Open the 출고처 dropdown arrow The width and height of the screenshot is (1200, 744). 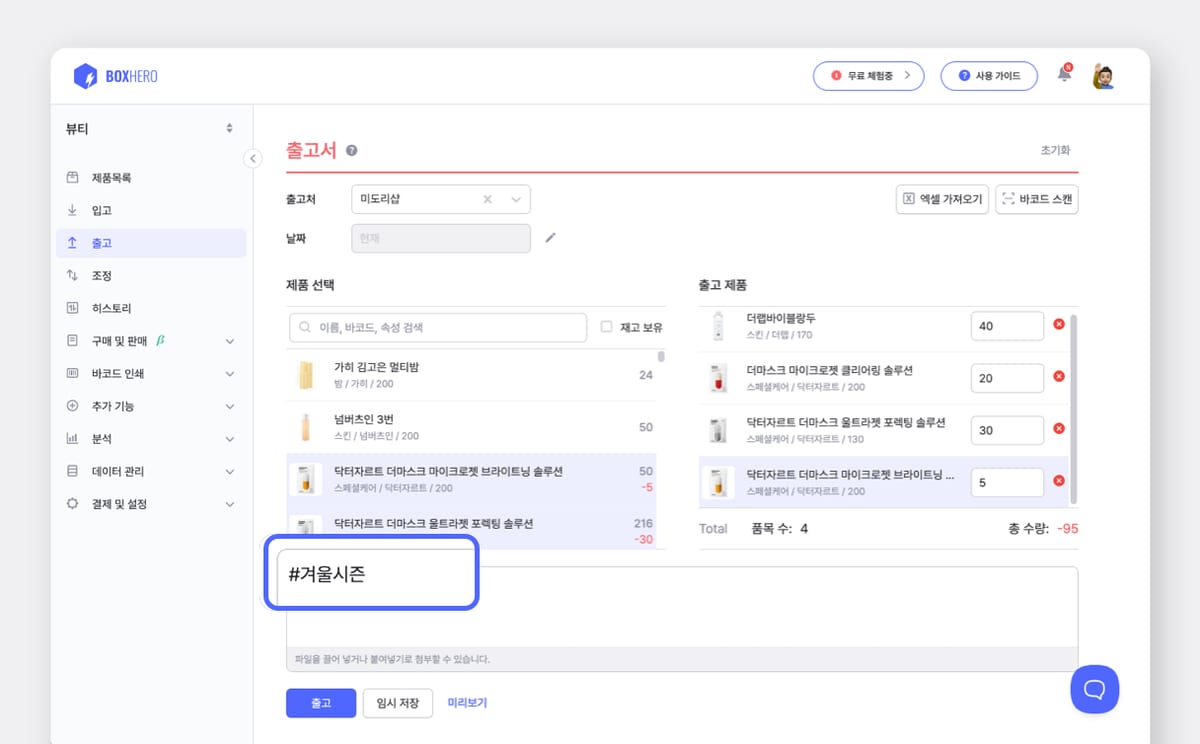516,199
